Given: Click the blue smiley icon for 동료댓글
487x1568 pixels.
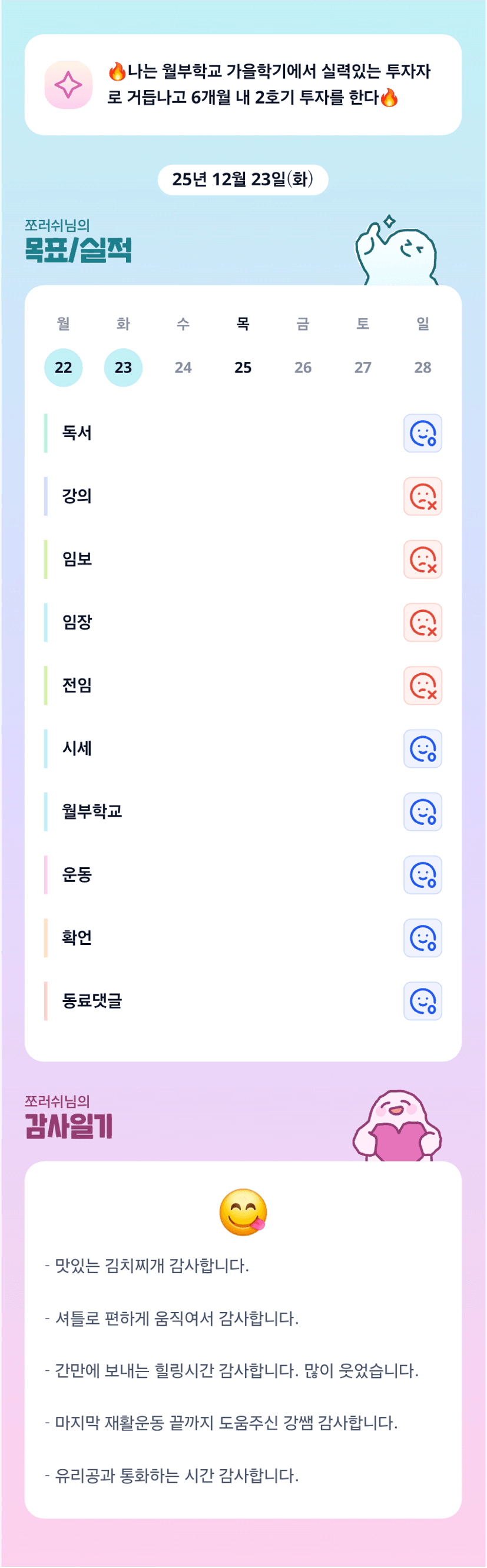Looking at the screenshot, I should (422, 1001).
